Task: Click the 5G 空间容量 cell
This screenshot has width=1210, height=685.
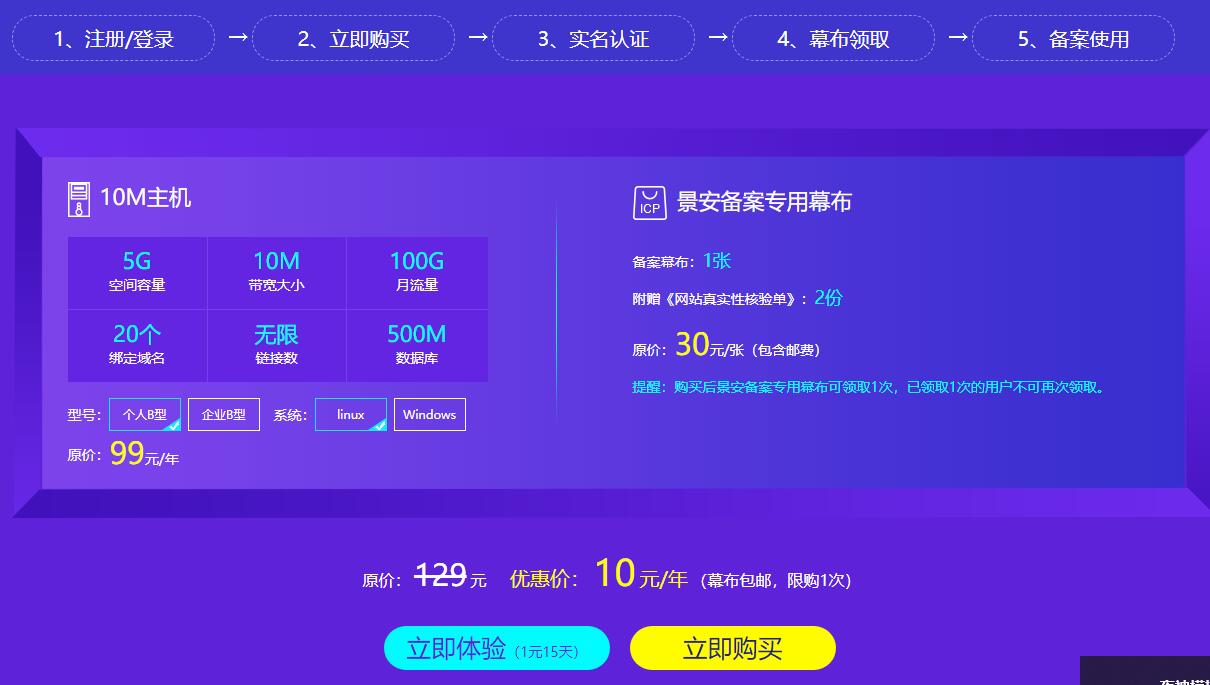Action: 137,272
